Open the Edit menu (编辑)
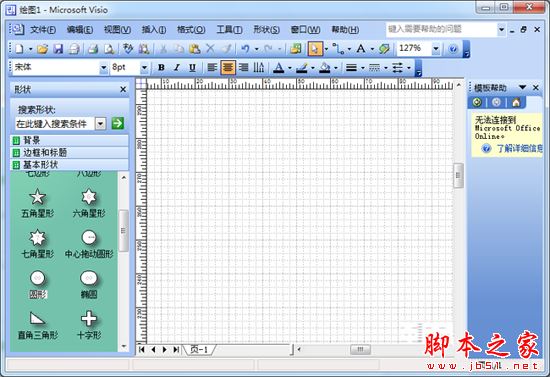The image size is (550, 377). (x=80, y=30)
